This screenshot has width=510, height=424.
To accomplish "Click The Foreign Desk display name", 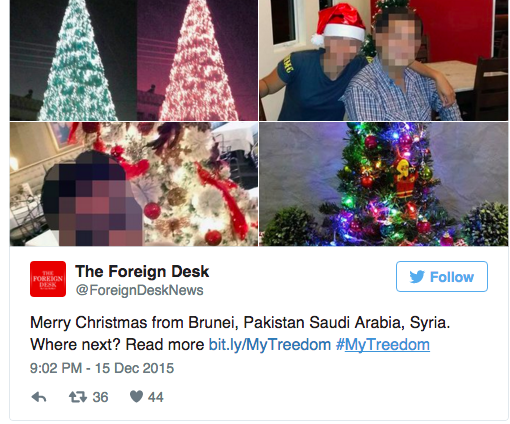I will [142, 272].
